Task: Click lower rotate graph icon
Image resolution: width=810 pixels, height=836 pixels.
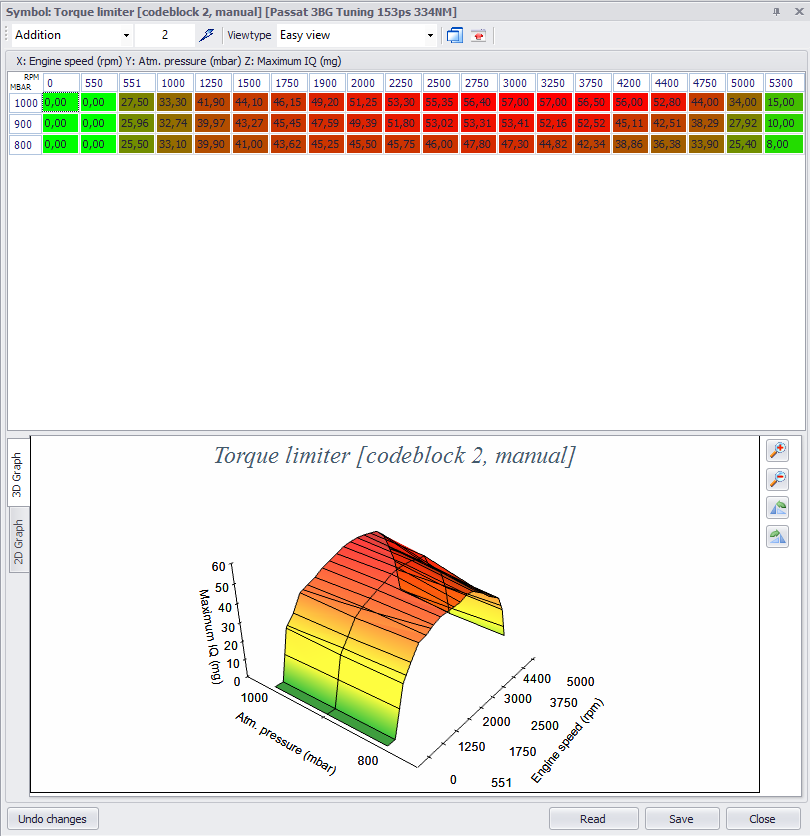Action: click(777, 536)
